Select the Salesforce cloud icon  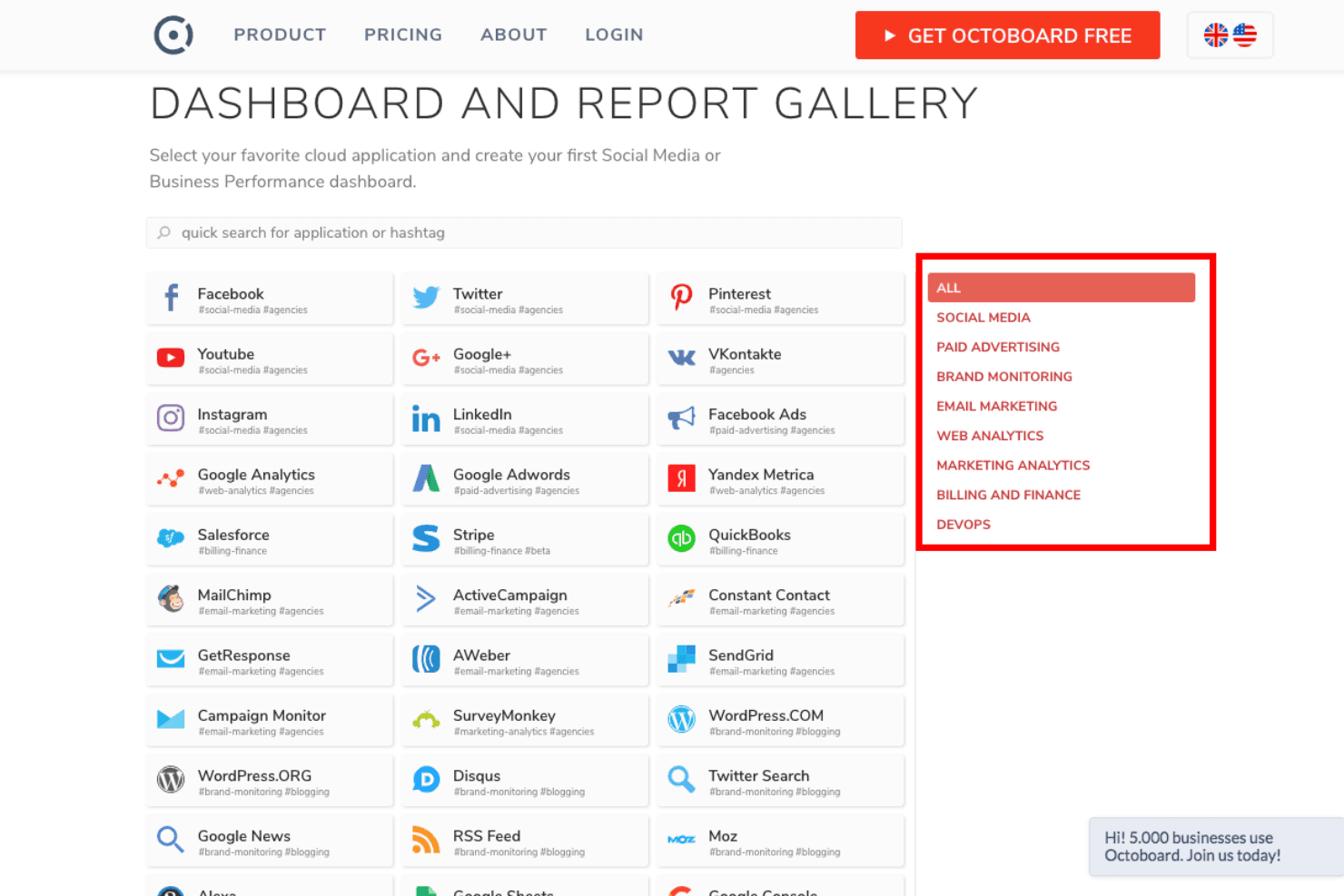pyautogui.click(x=171, y=538)
